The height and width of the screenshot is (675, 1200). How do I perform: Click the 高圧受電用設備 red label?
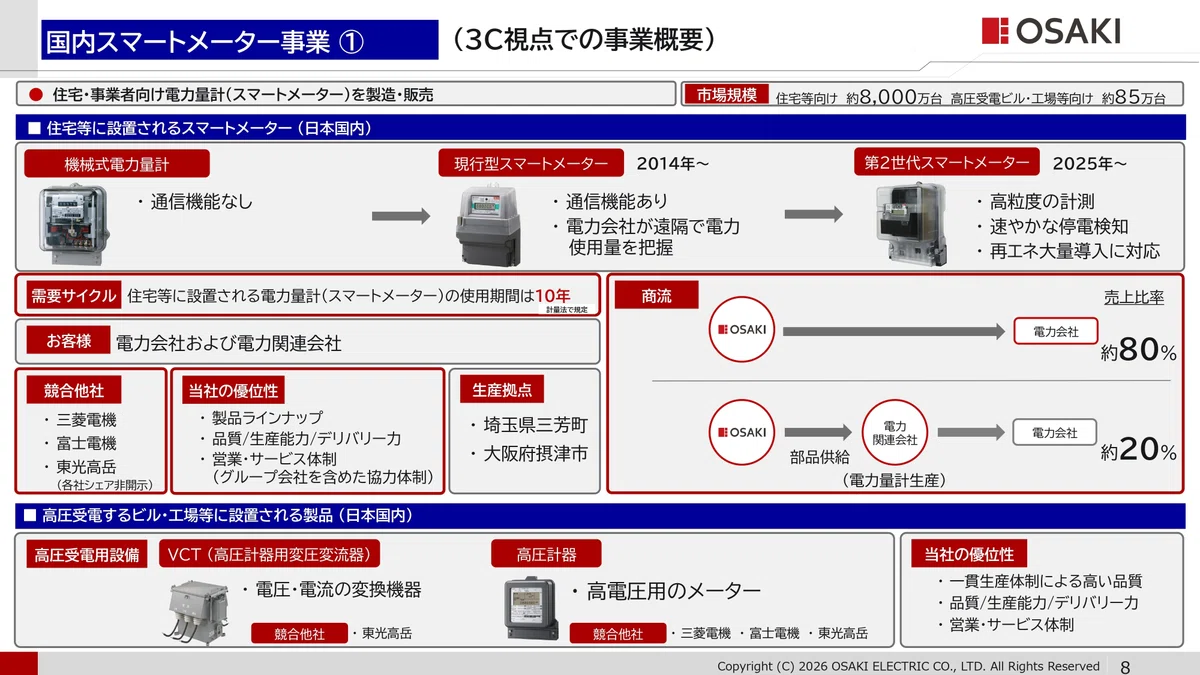pyautogui.click(x=86, y=554)
